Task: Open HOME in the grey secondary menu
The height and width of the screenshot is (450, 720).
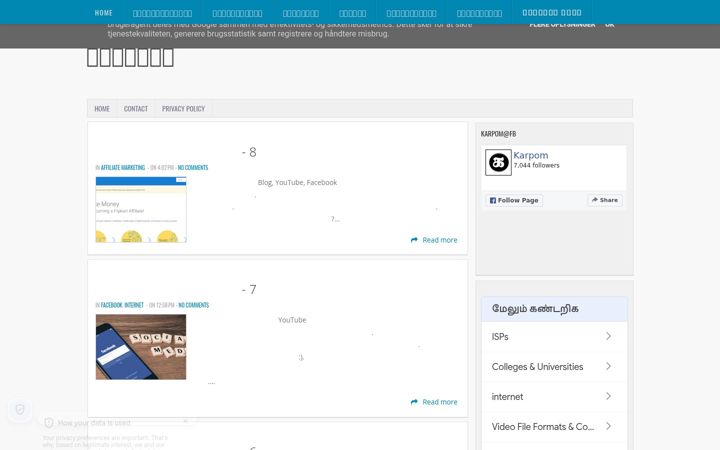Action: click(102, 109)
